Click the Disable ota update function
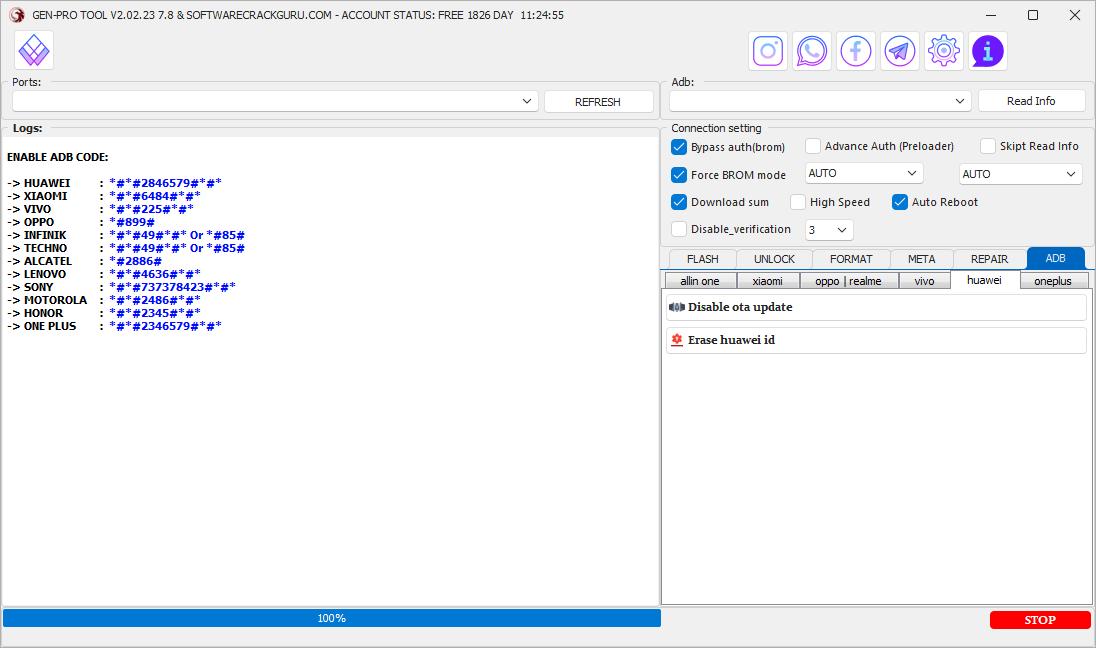Image resolution: width=1096 pixels, height=648 pixels. click(876, 306)
